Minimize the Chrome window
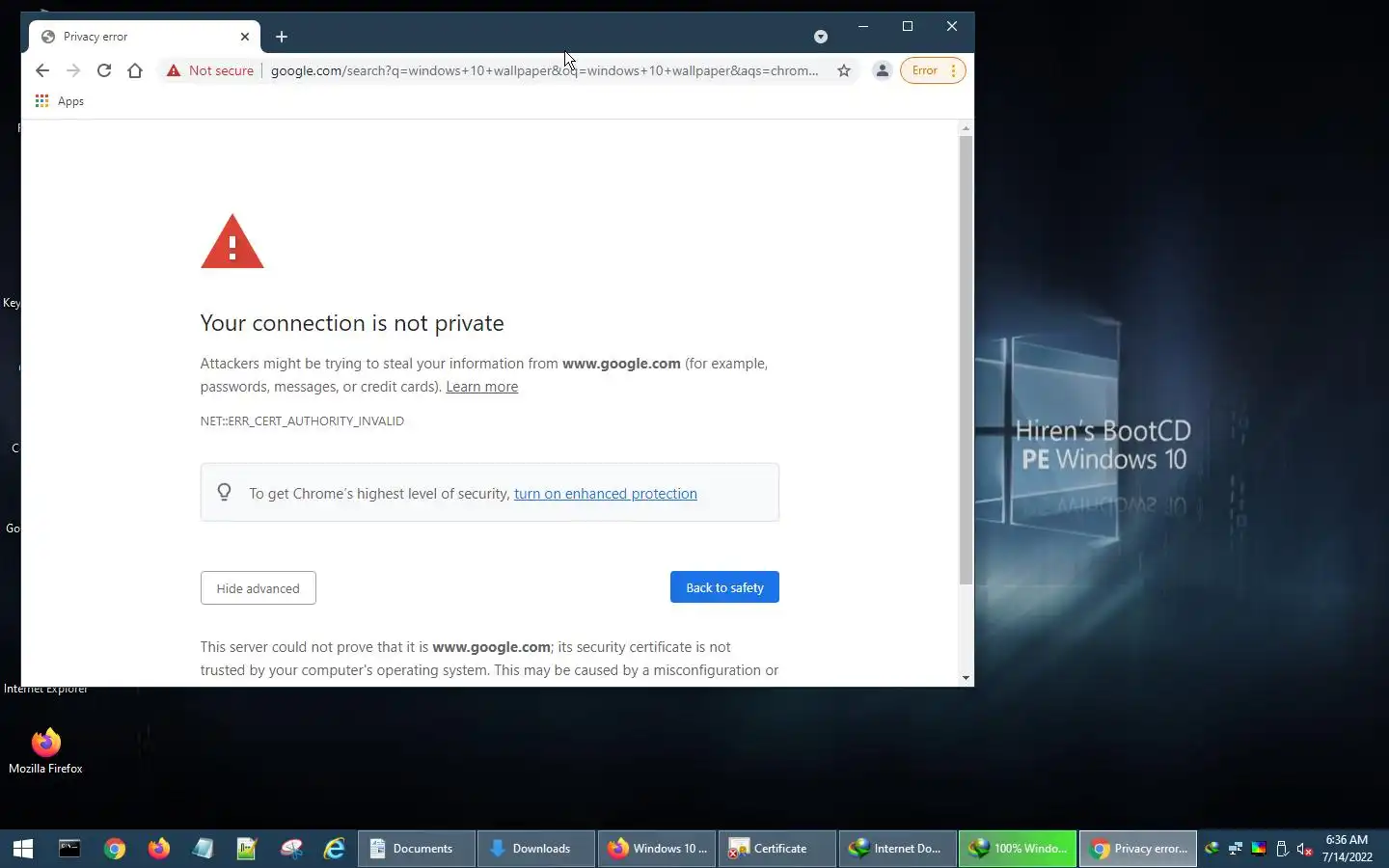Screen dimensions: 1389x868 click(863, 26)
